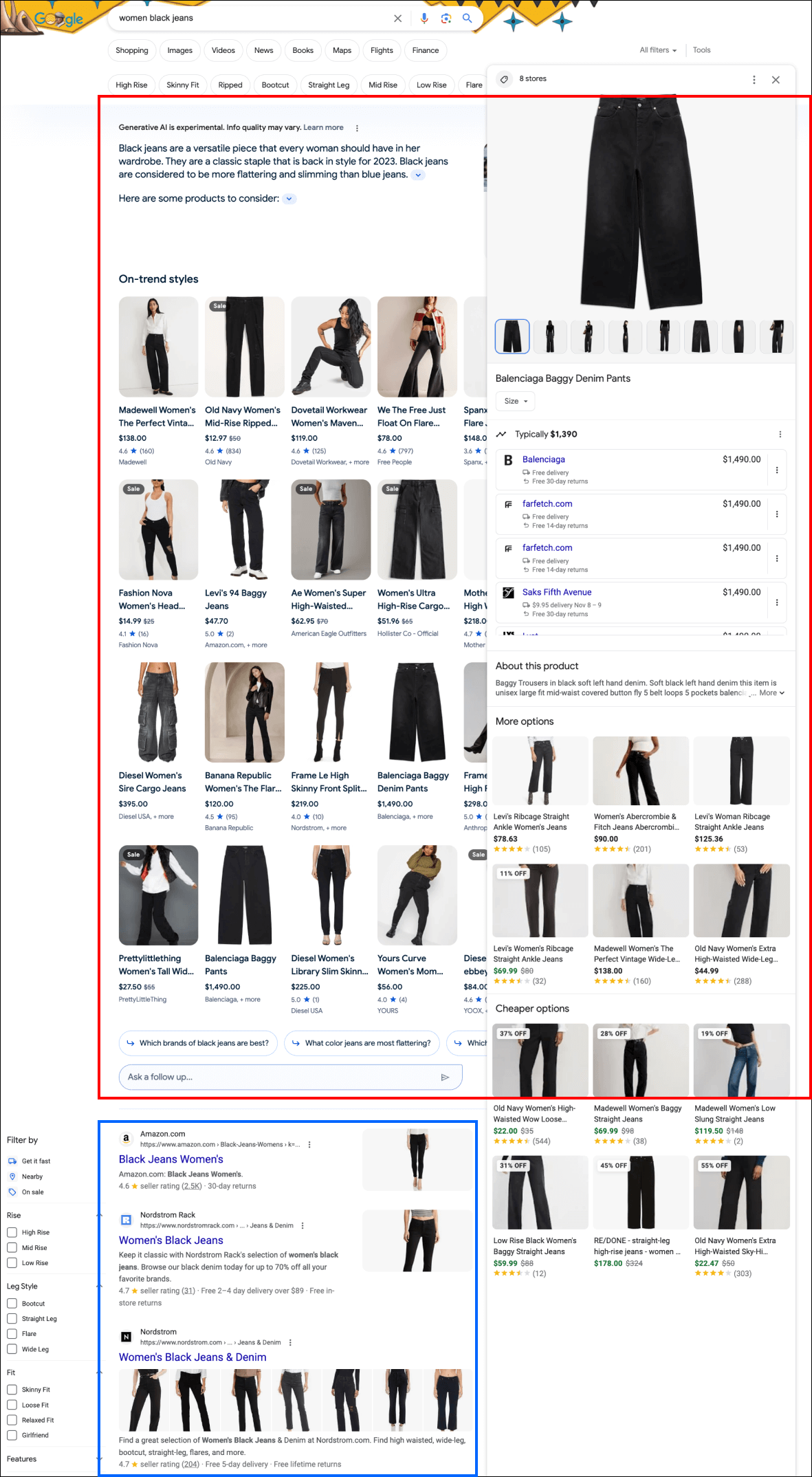Image resolution: width=812 pixels, height=1477 pixels.
Task: Click the blue magnifier search icon
Action: pos(468,19)
